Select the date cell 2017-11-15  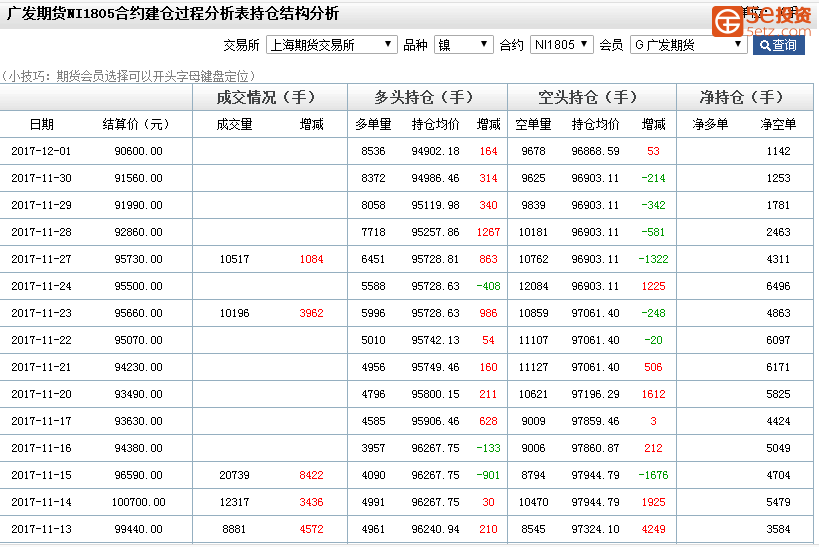click(41, 475)
